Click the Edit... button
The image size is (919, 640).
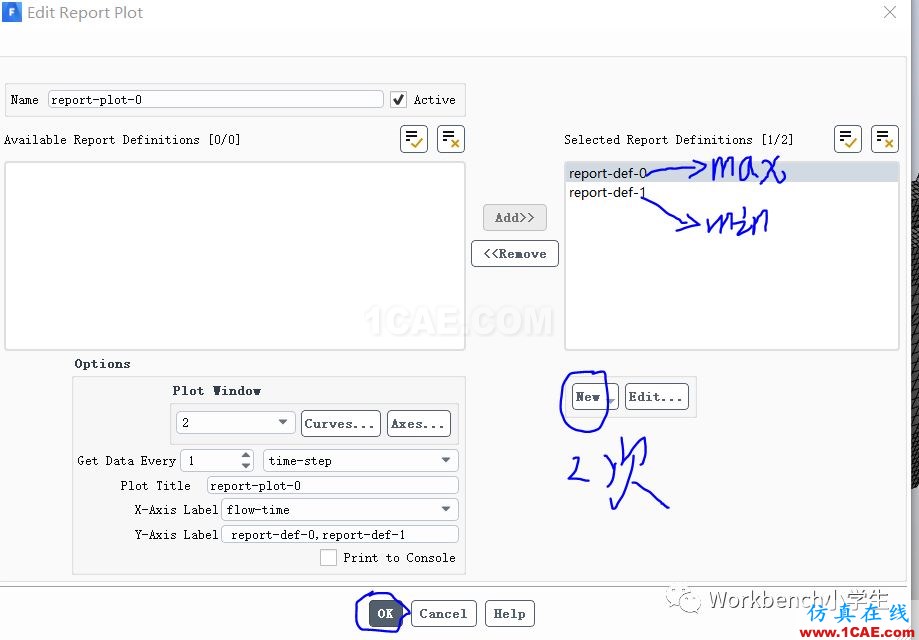click(x=656, y=397)
